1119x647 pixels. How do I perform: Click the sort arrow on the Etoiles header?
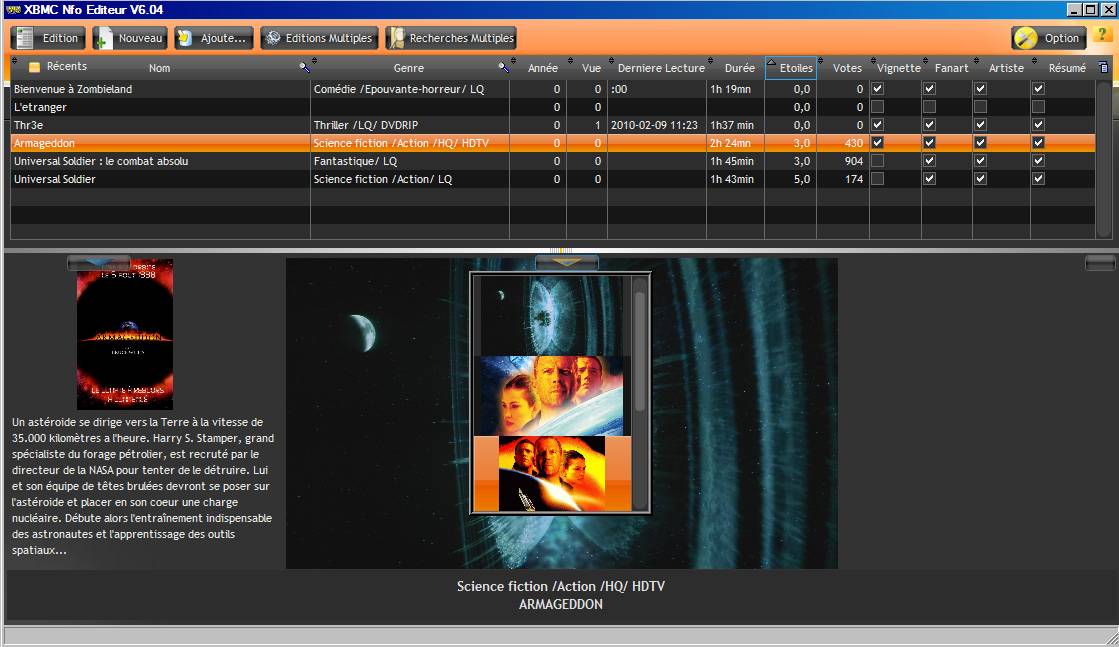click(771, 63)
